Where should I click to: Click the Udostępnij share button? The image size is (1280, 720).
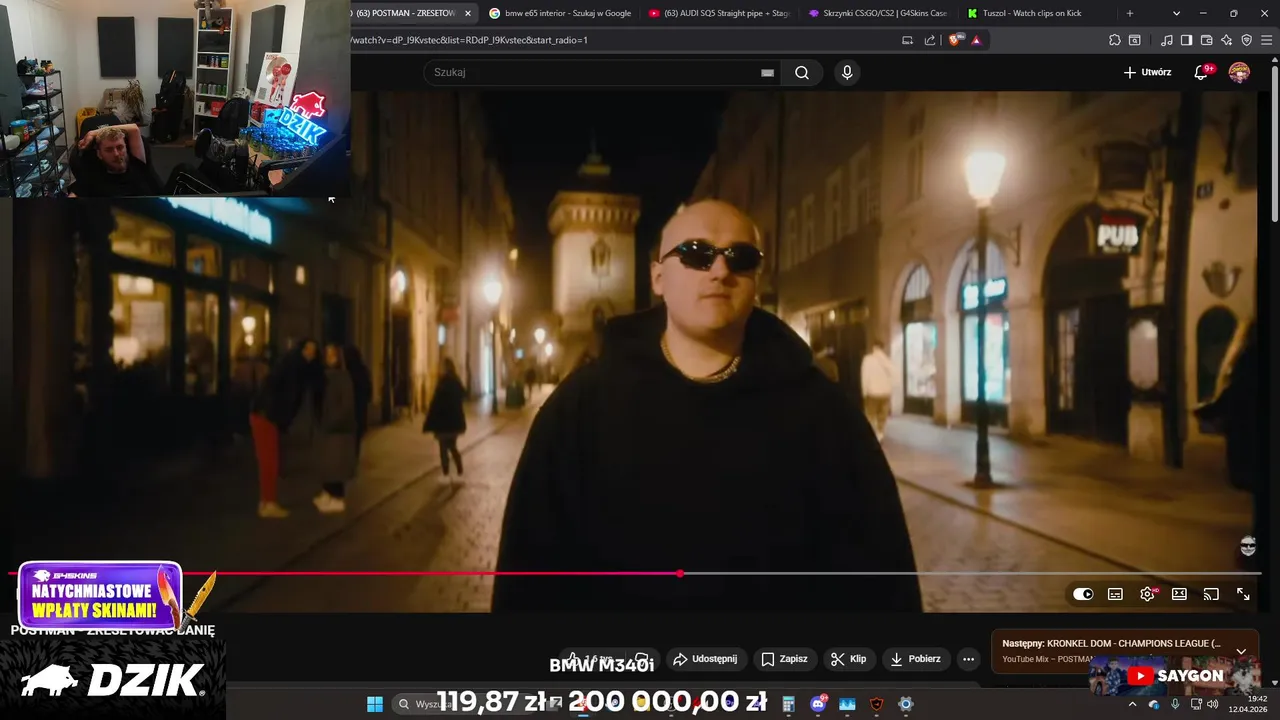point(706,659)
